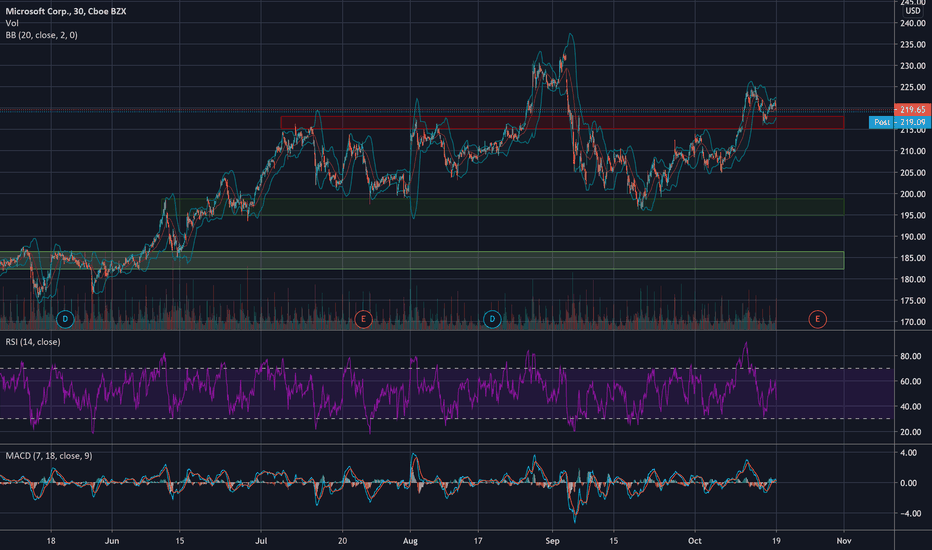
Task: Select the RSI (14, close) legend
Action: (x=33, y=342)
